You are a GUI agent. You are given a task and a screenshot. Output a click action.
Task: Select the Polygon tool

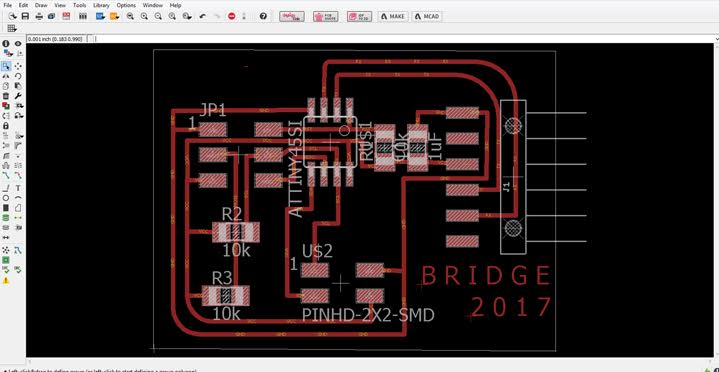(18, 208)
